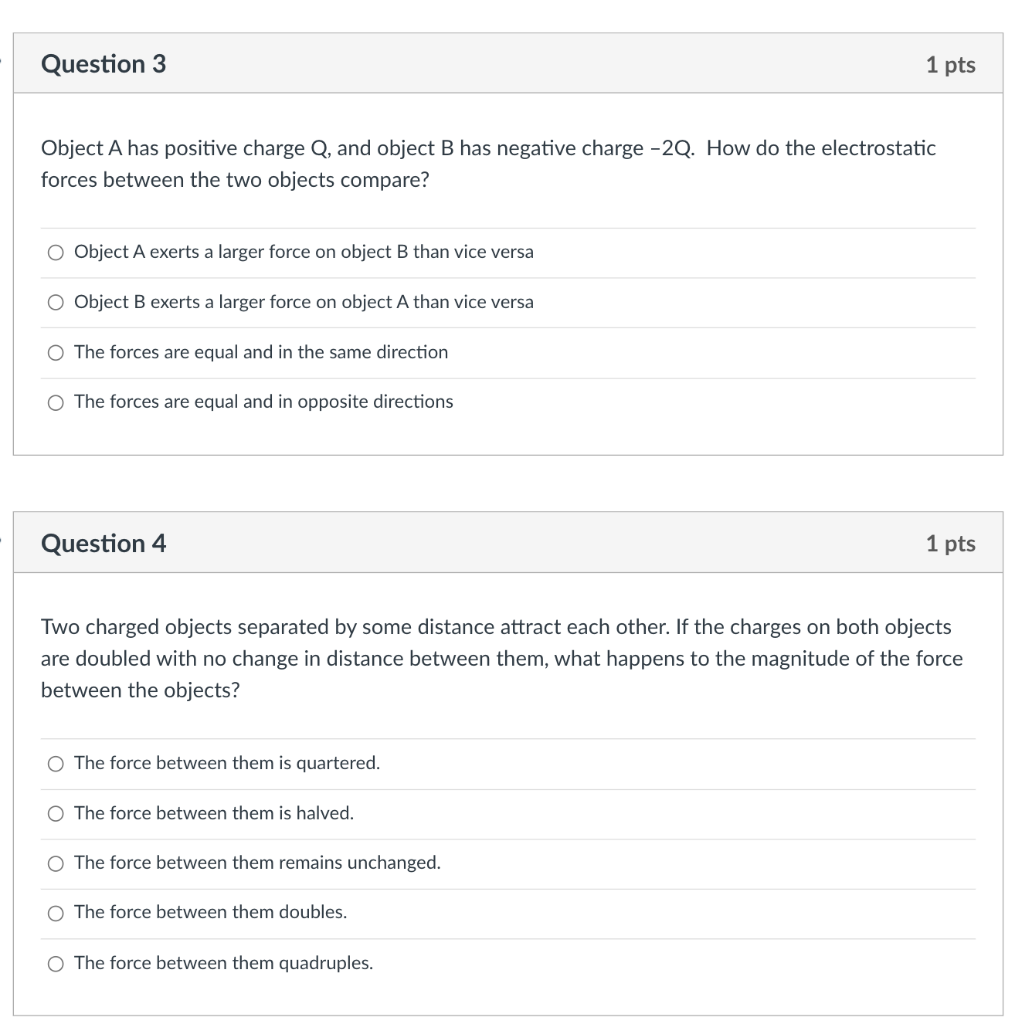Click the radio circle next to 'is quartered'
The image size is (1015, 1024).
pyautogui.click(x=56, y=763)
